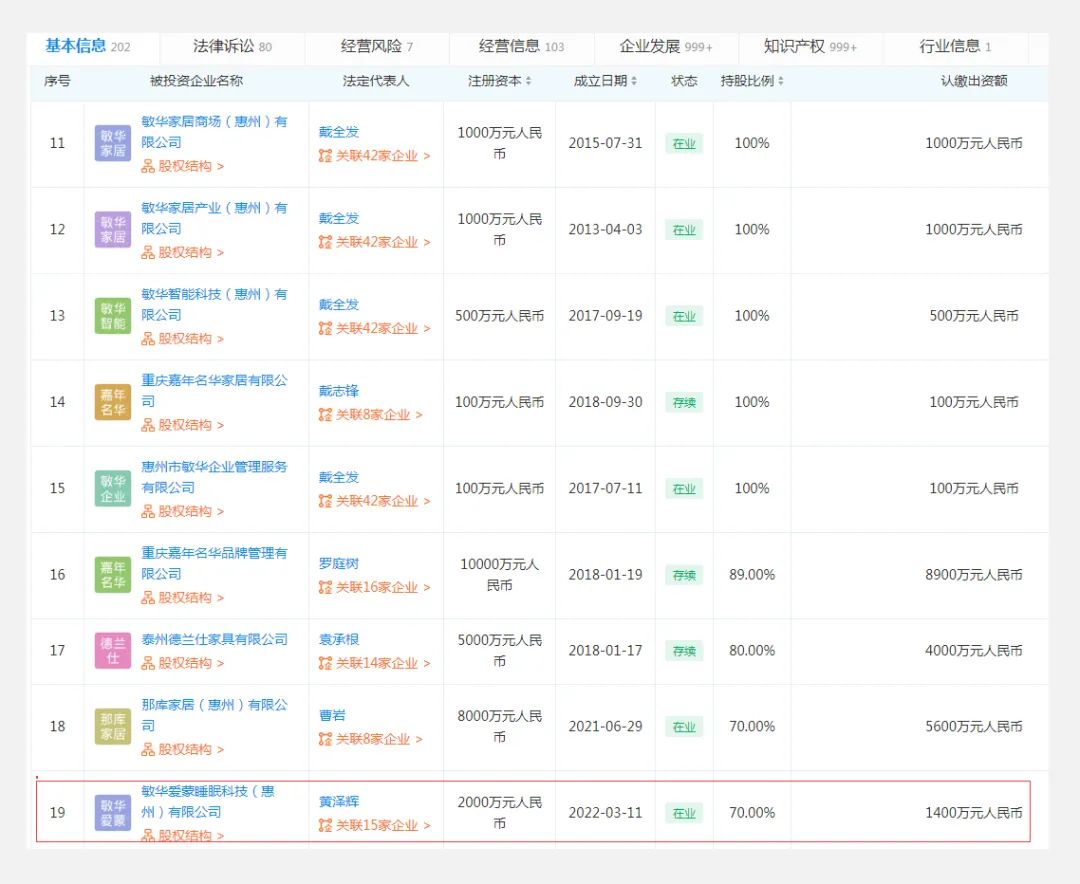Open 敏华爱蒙睡眠科技（惠州）有限公司 page
This screenshot has width=1080, height=884.
[x=208, y=801]
